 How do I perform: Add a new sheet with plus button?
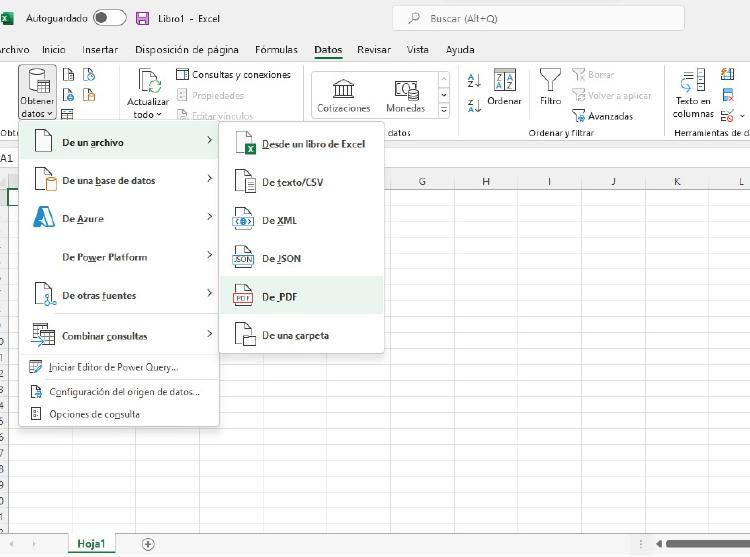(x=148, y=544)
